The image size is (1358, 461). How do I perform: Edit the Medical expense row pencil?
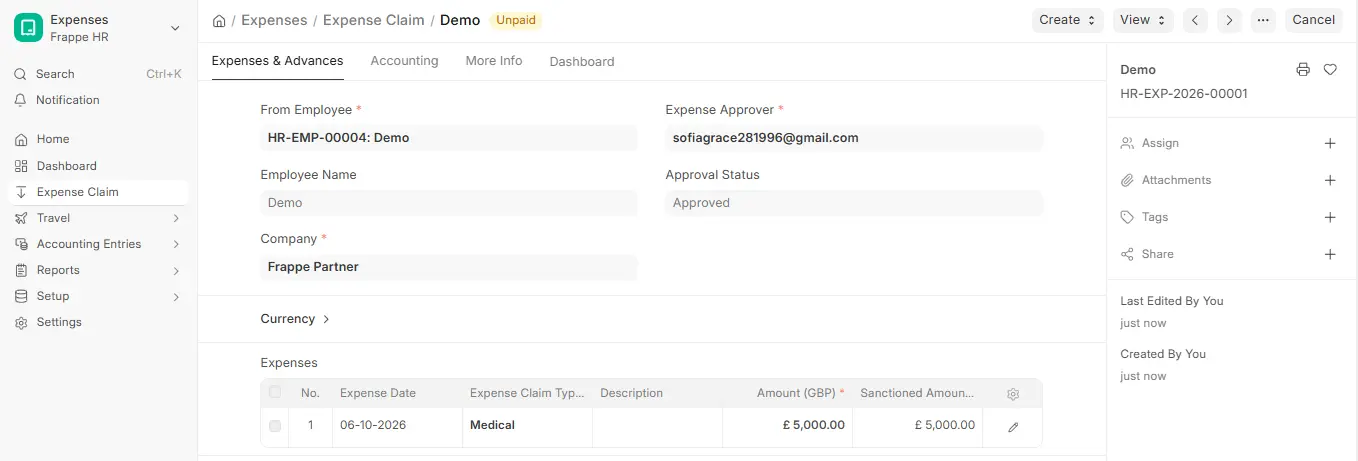pos(1013,427)
